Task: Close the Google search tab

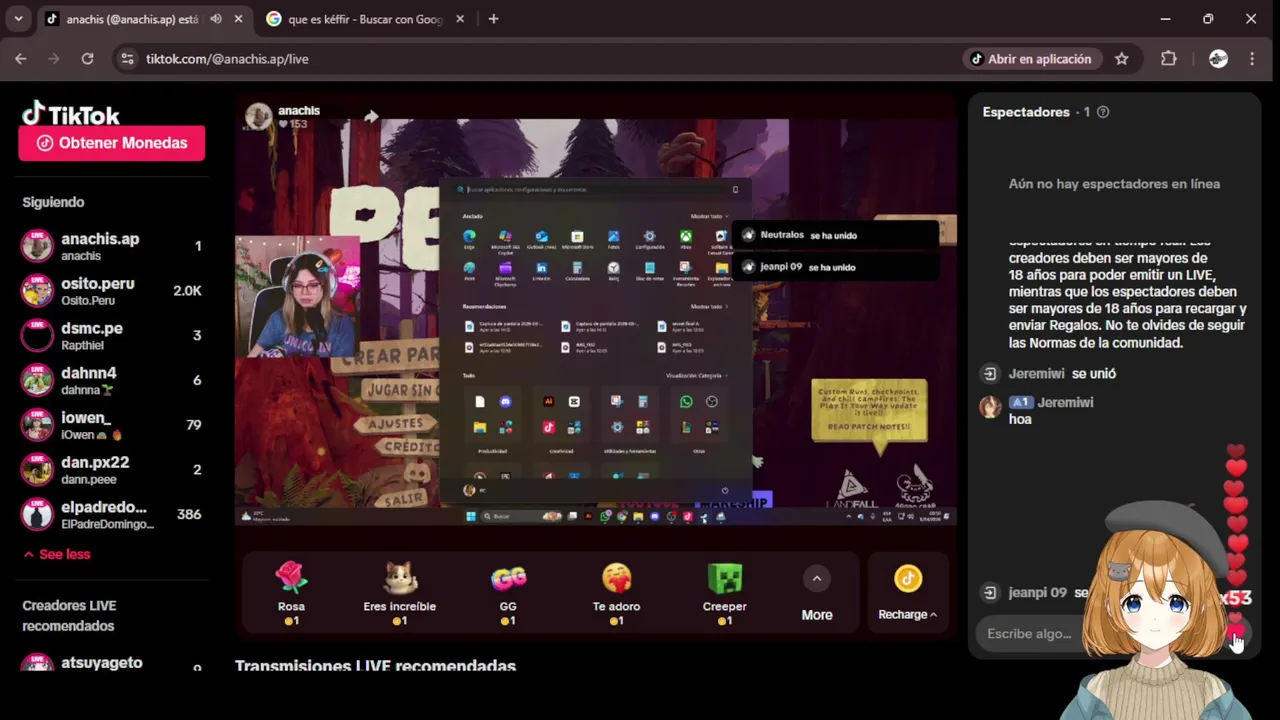Action: pyautogui.click(x=459, y=19)
